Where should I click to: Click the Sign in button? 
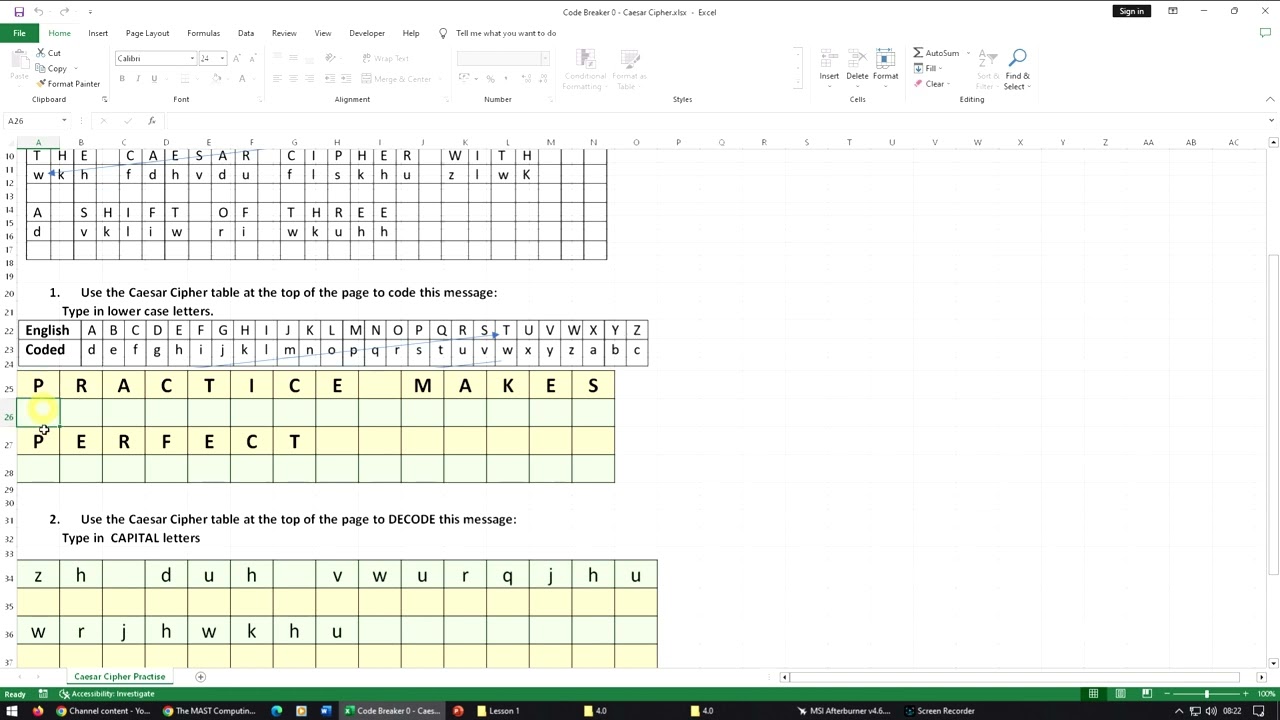1131,11
